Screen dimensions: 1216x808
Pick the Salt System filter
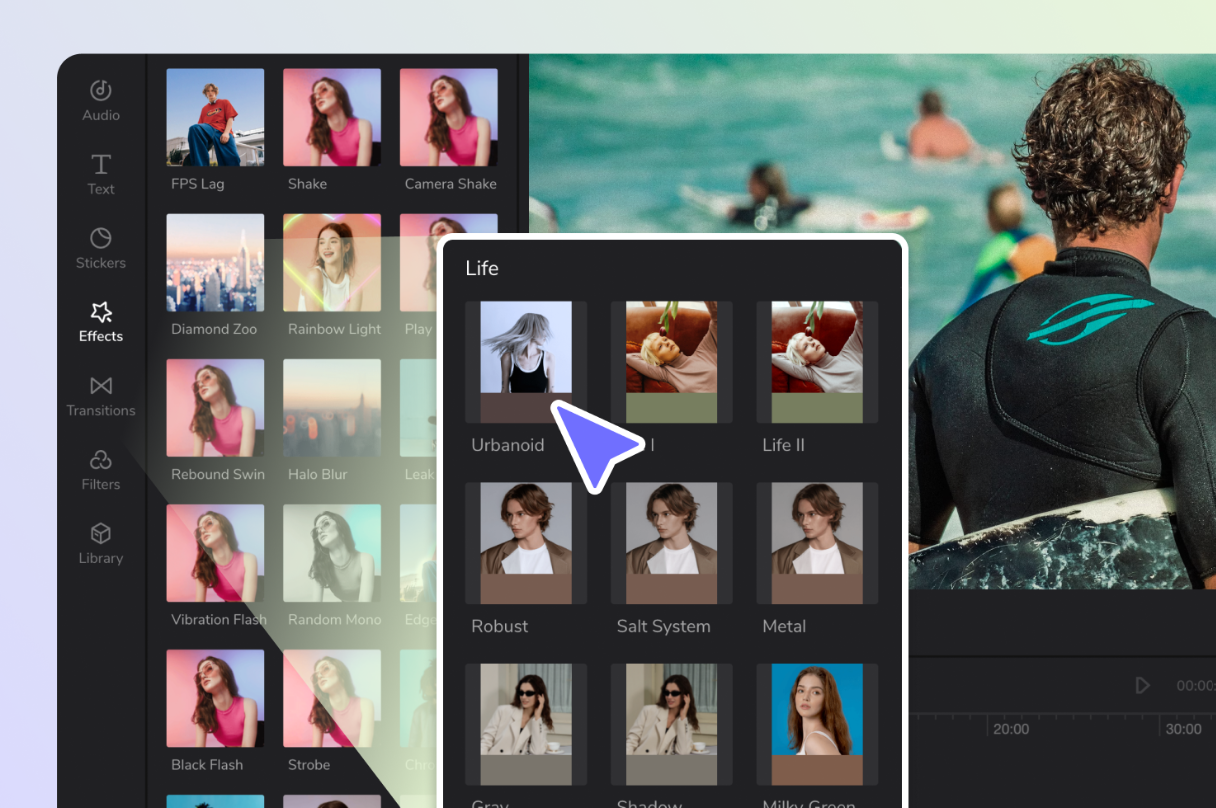tap(672, 543)
